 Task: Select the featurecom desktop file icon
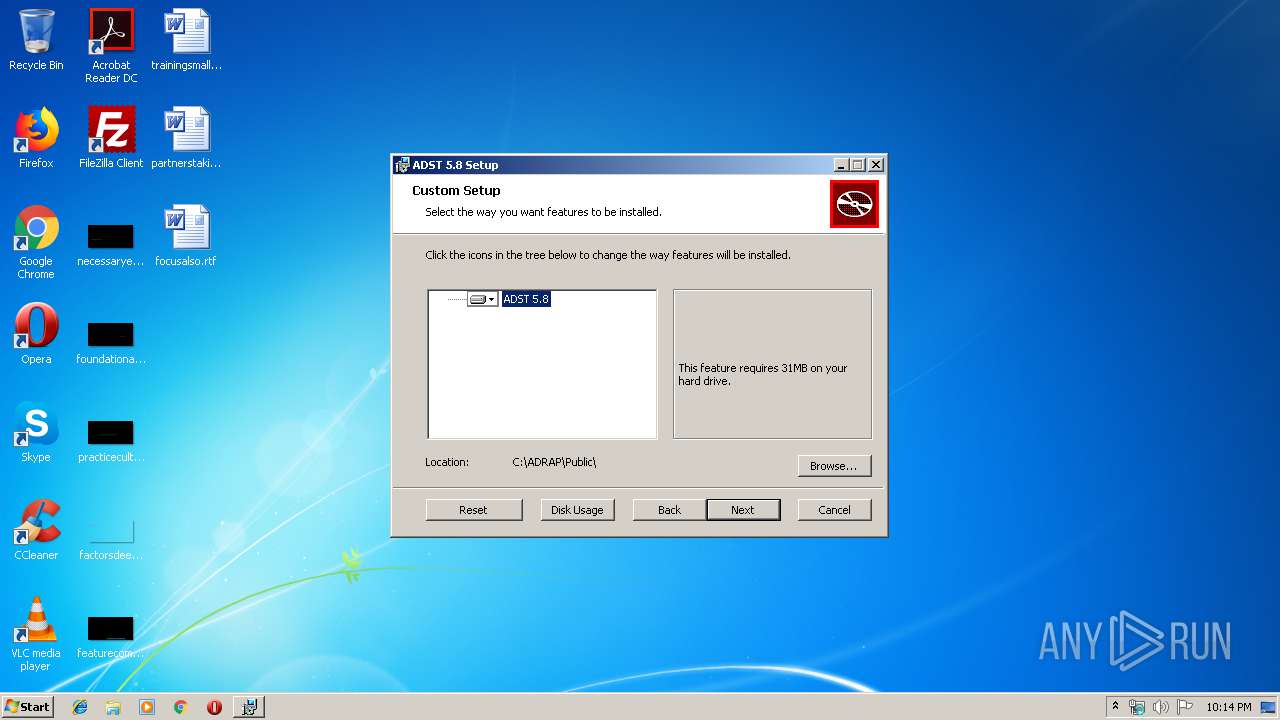(111, 637)
